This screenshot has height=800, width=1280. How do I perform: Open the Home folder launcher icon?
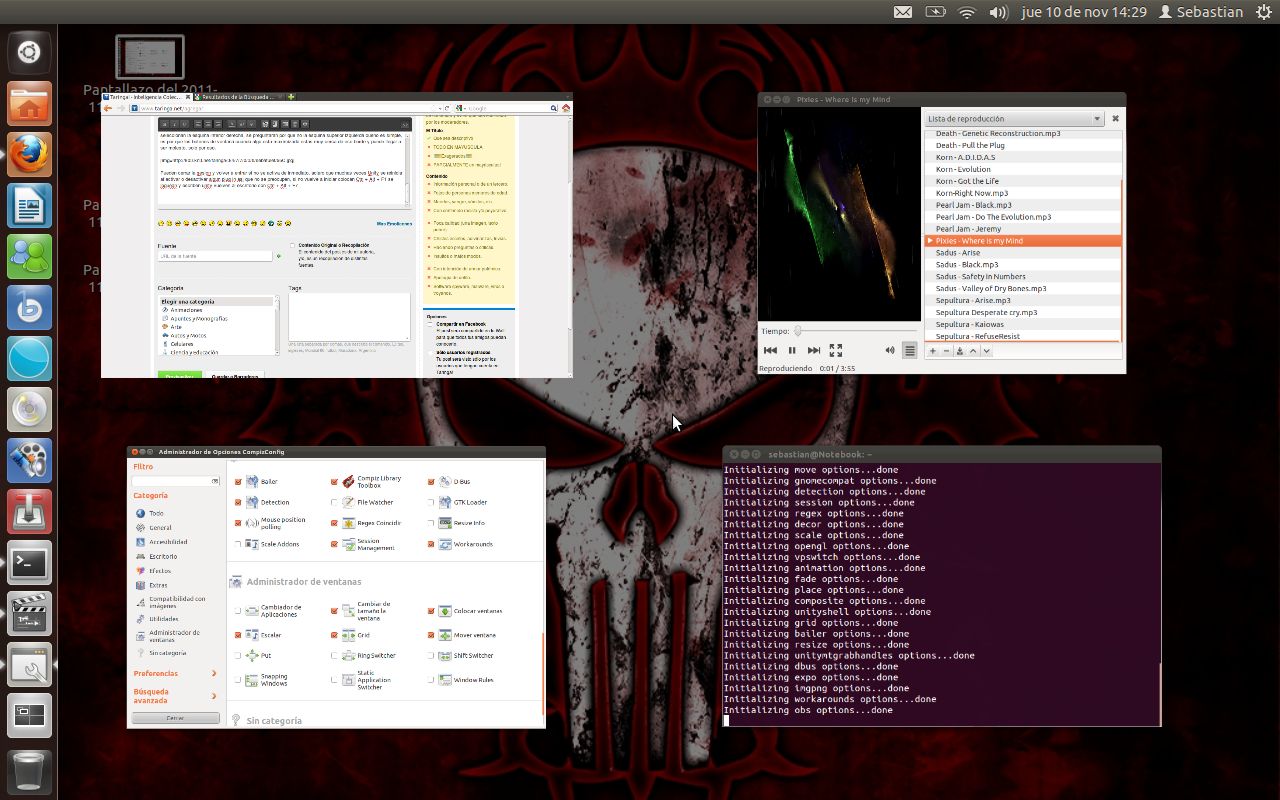point(29,104)
